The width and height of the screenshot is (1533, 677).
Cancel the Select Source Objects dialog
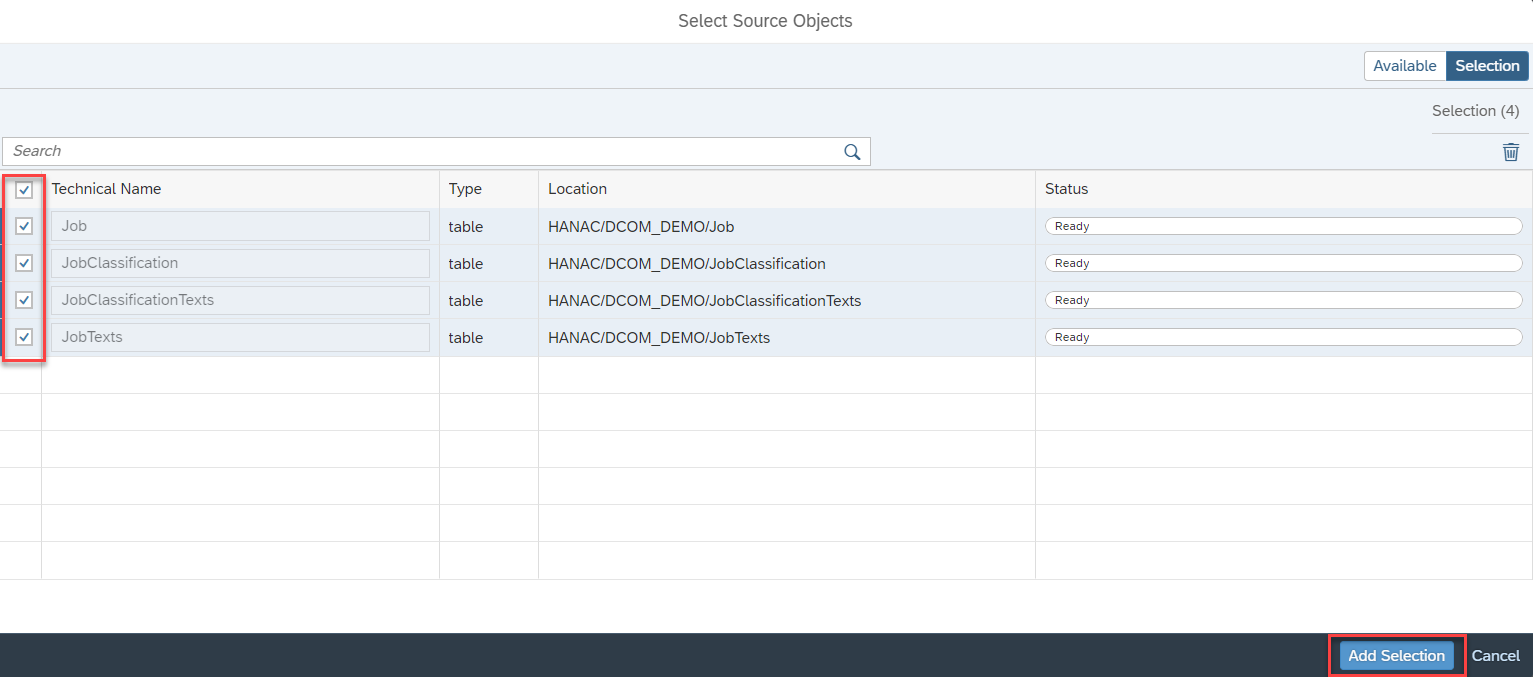click(x=1496, y=655)
